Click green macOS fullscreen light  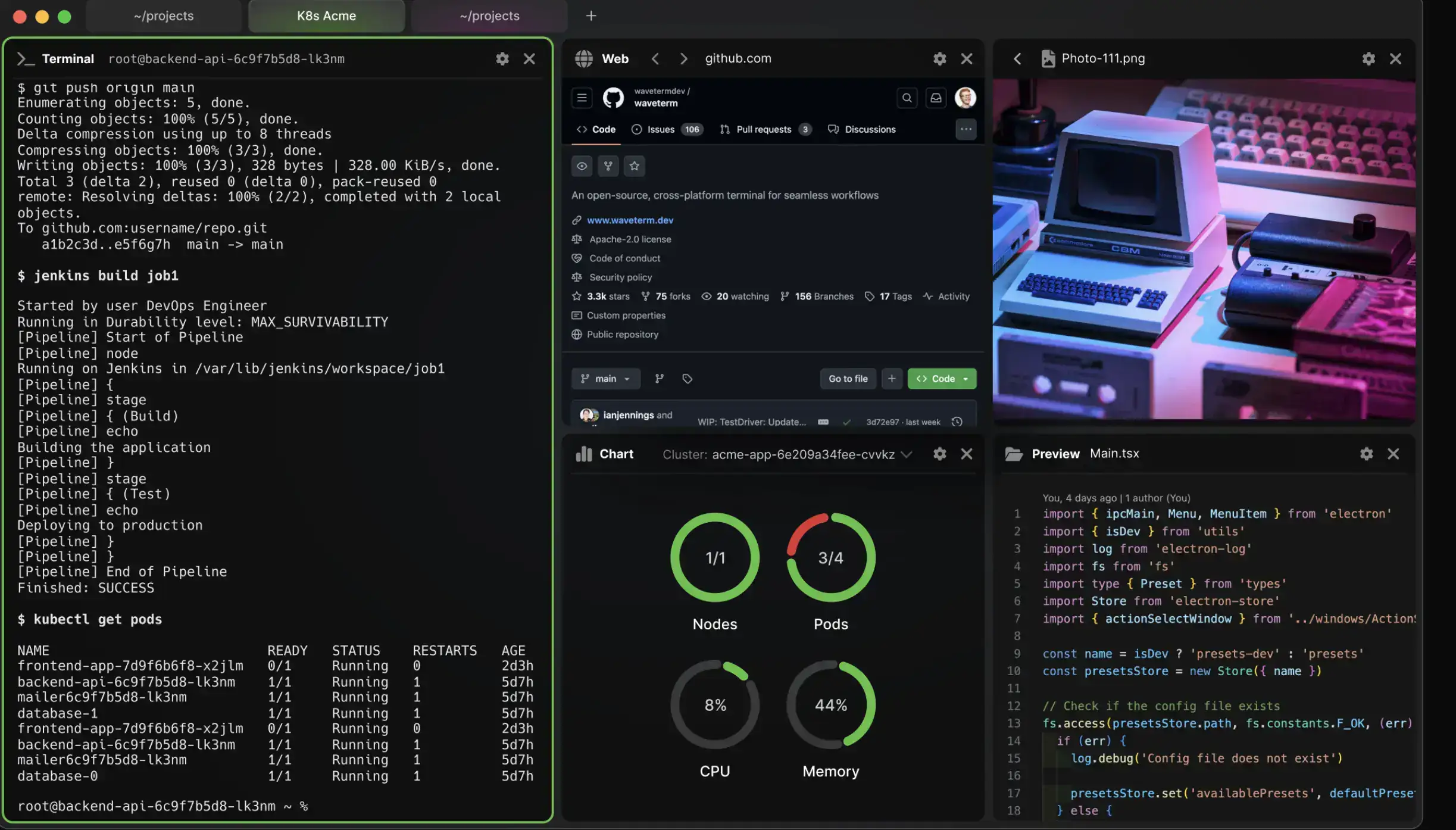64,17
